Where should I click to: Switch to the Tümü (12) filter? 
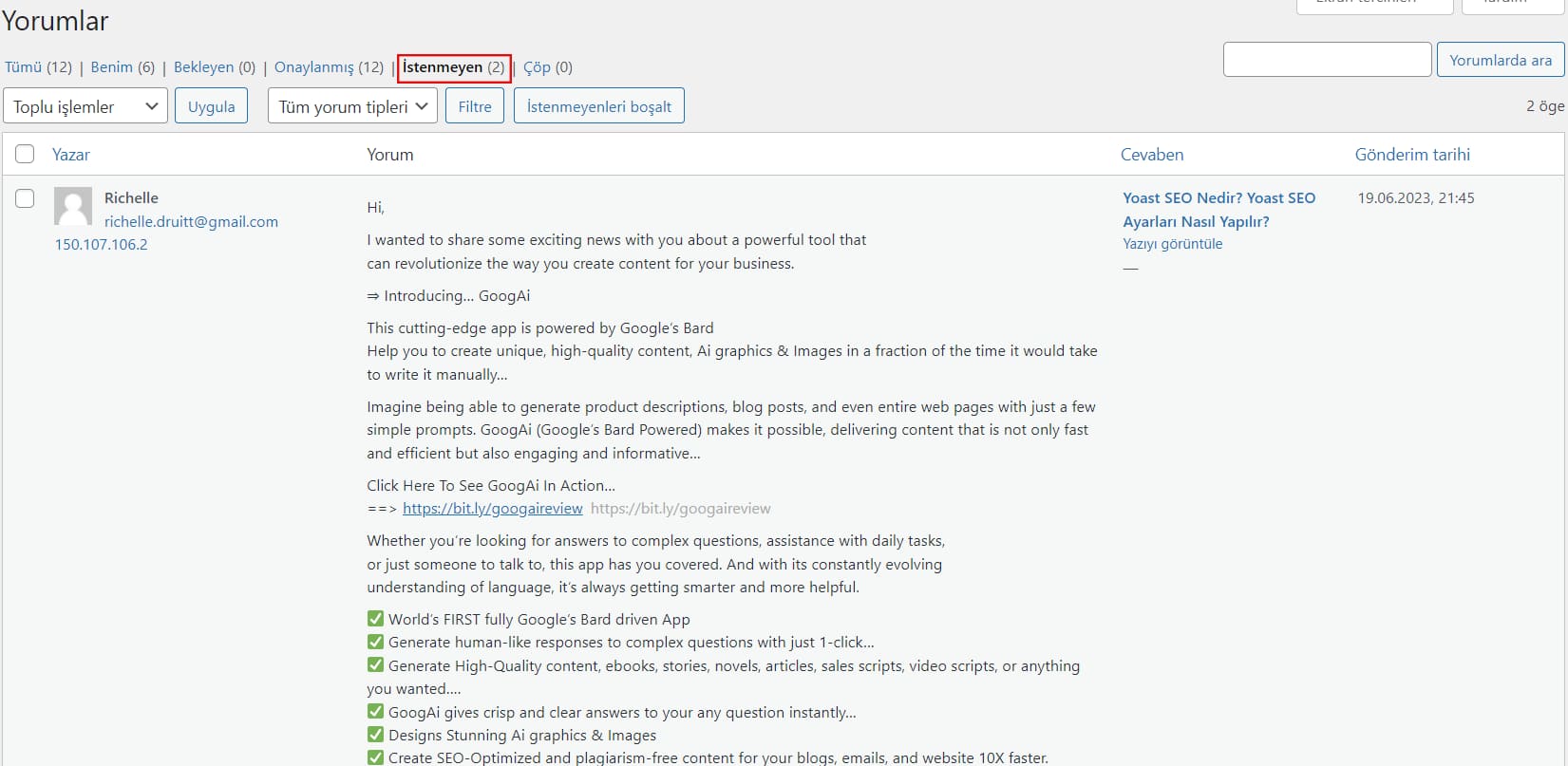tap(38, 66)
